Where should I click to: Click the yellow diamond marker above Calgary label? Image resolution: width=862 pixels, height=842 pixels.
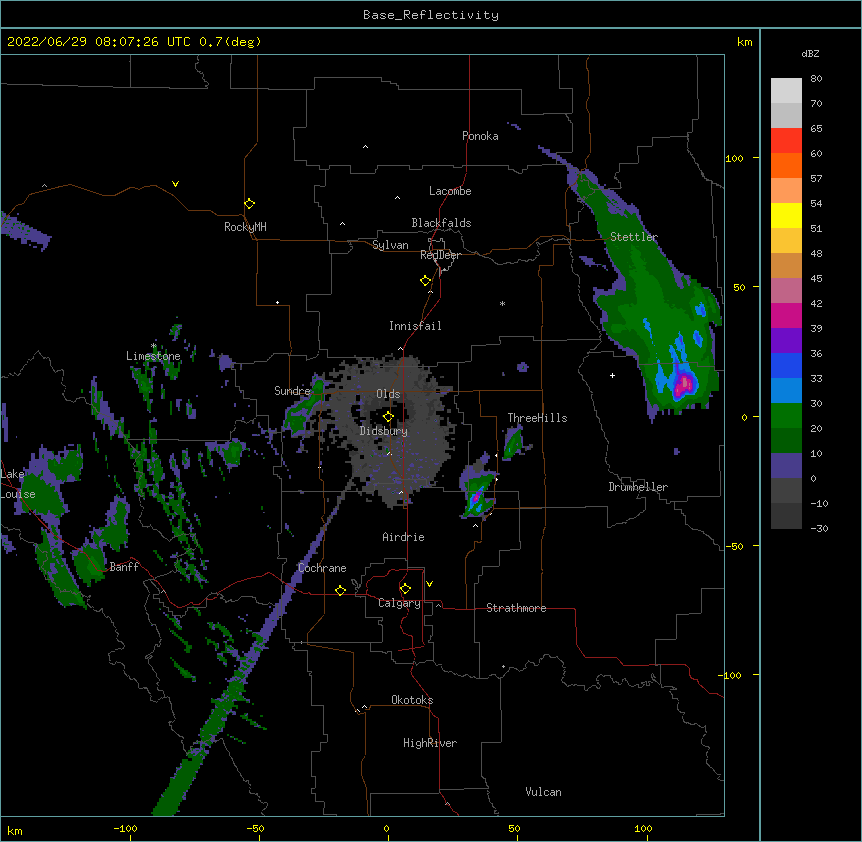[x=405, y=589]
